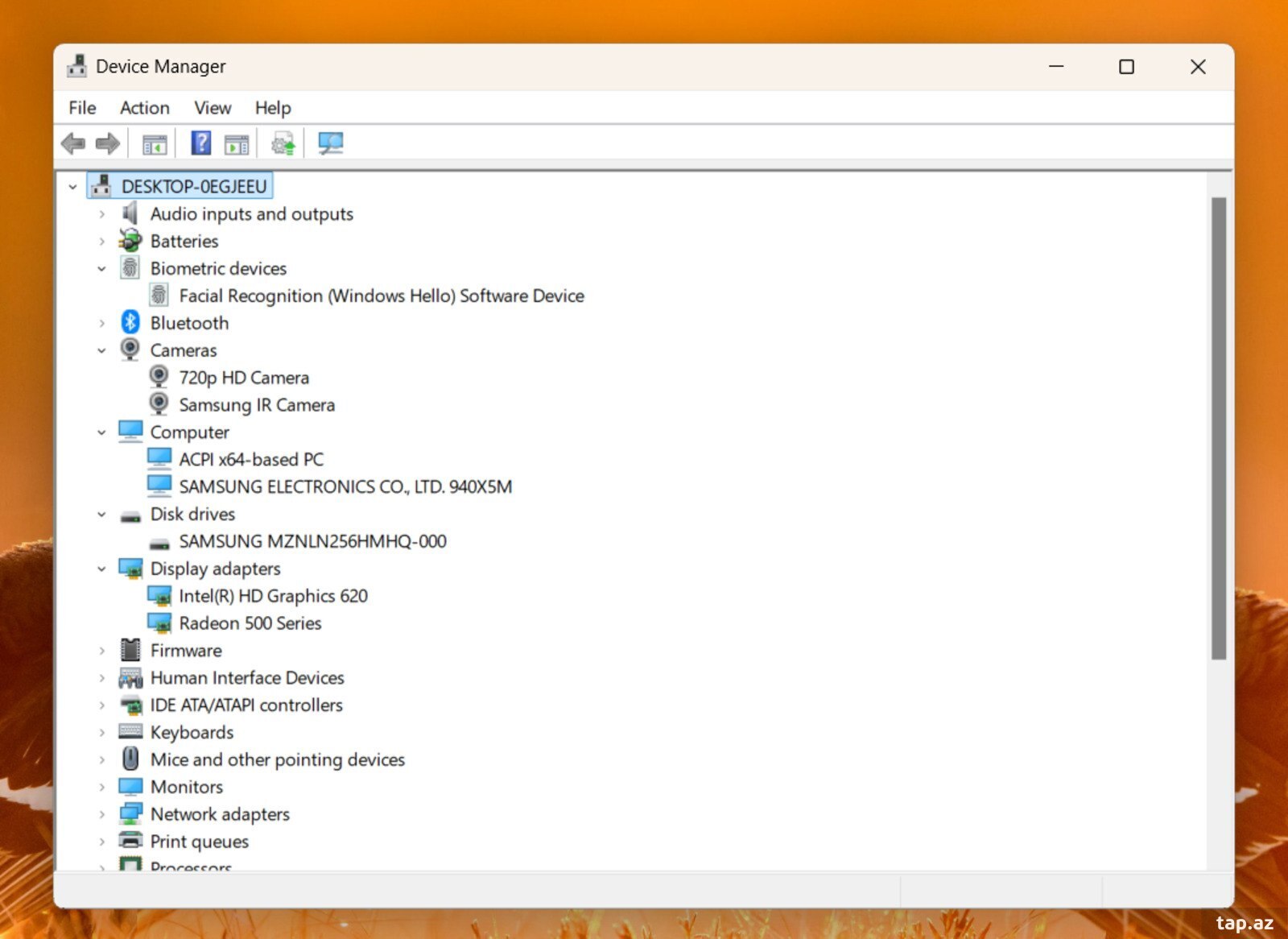Expand the Bluetooth node
Image resolution: width=1288 pixels, height=939 pixels.
coord(102,324)
